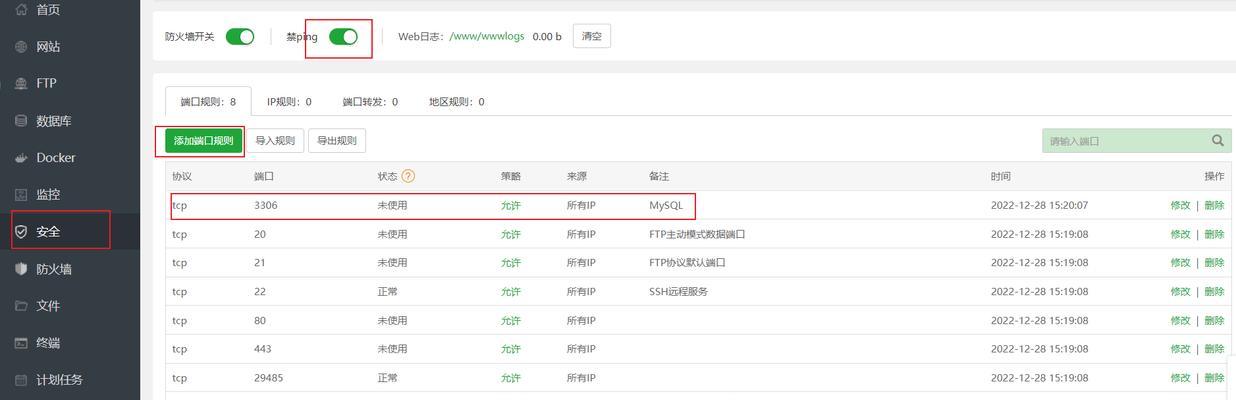The width and height of the screenshot is (1236, 400).
Task: Click the FTP主动模式数据端口 remark
Action: [698, 235]
